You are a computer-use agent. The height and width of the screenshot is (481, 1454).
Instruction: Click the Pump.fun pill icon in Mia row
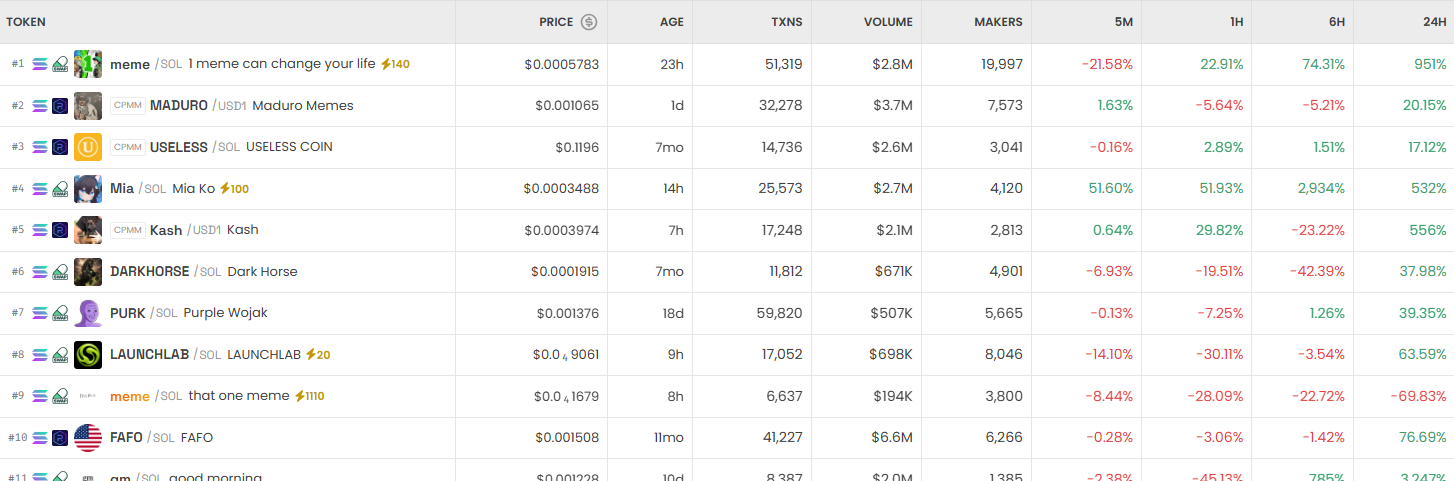coord(60,189)
